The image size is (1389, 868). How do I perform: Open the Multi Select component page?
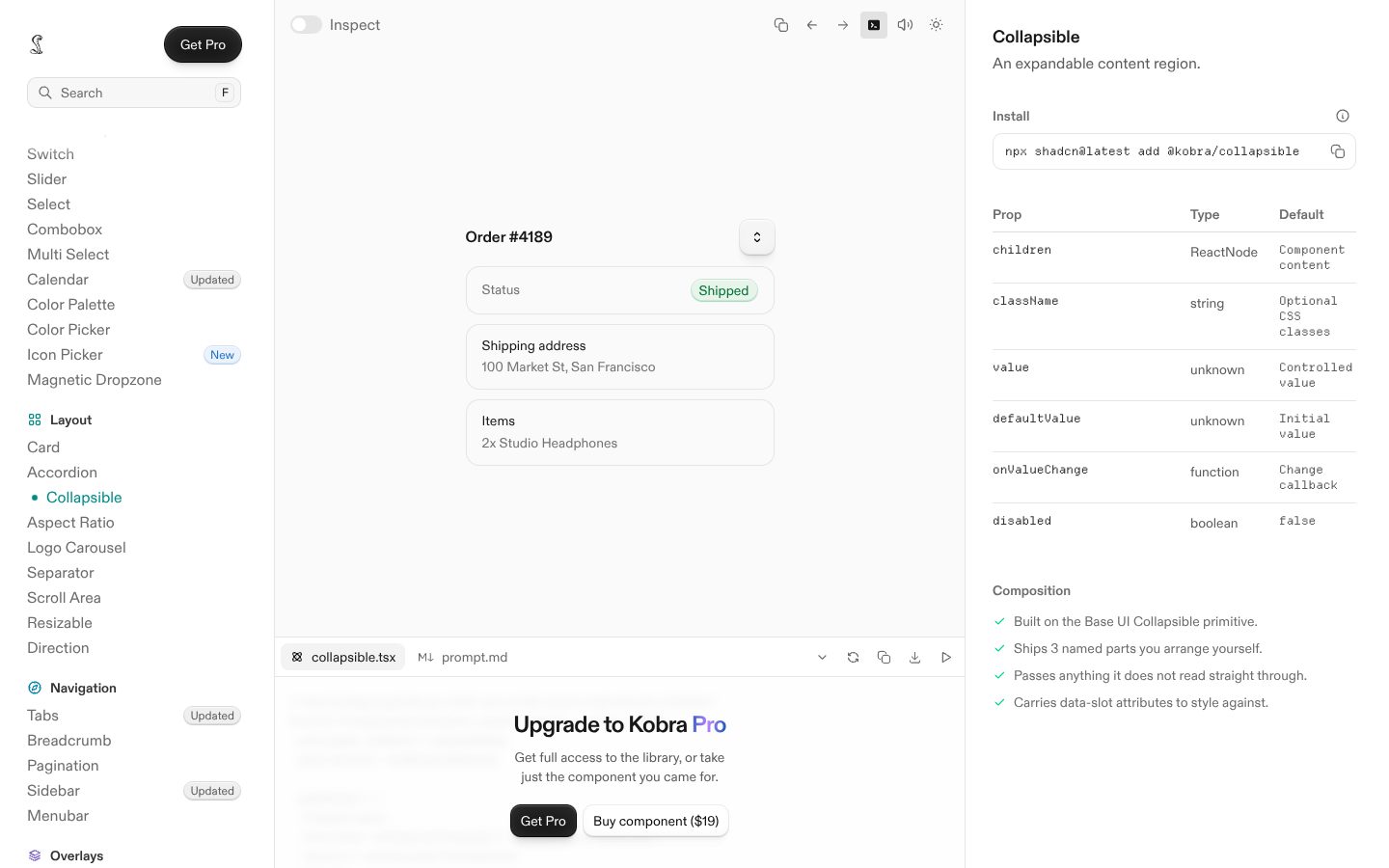coord(68,255)
